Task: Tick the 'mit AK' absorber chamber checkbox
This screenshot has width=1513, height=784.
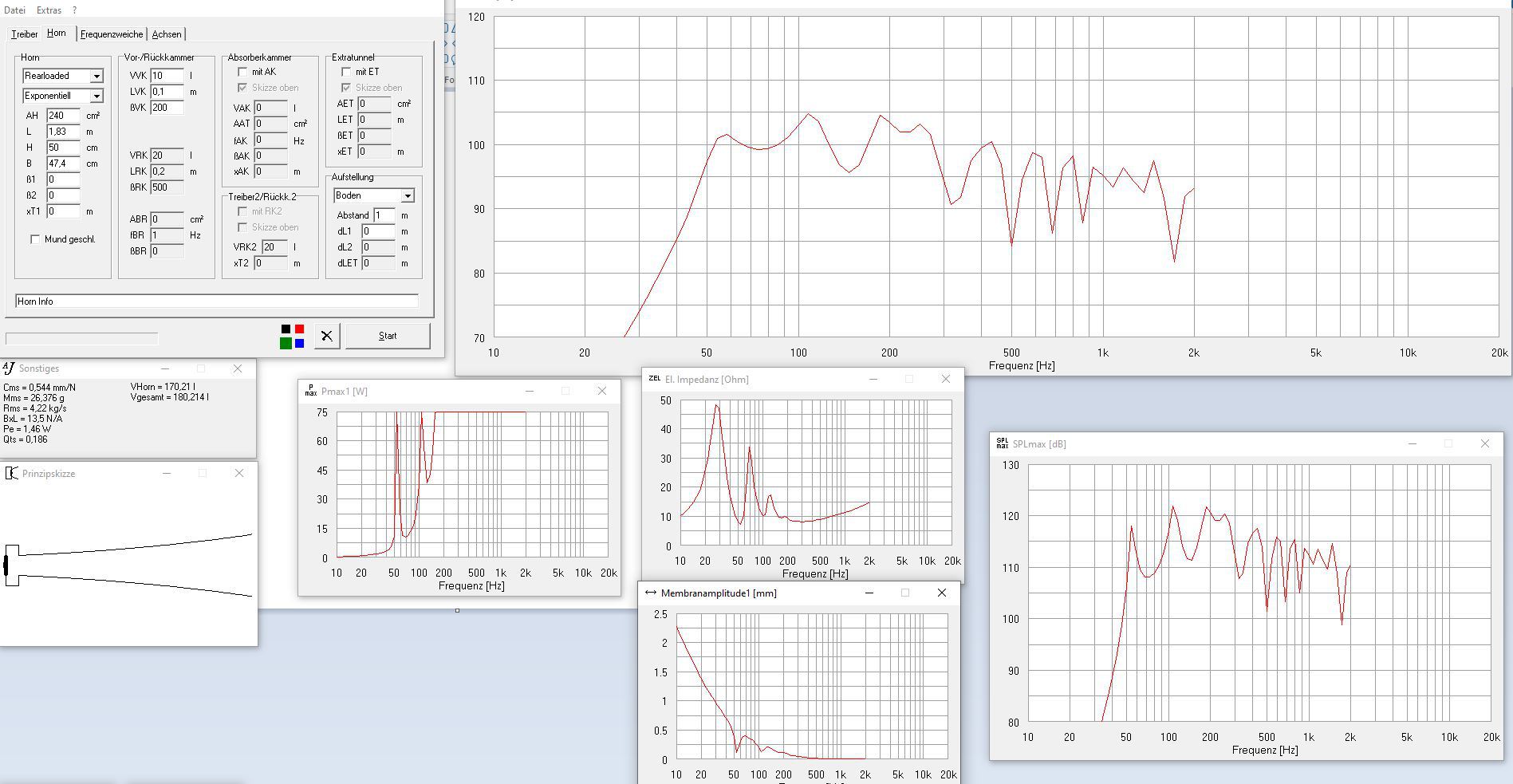Action: click(x=242, y=72)
